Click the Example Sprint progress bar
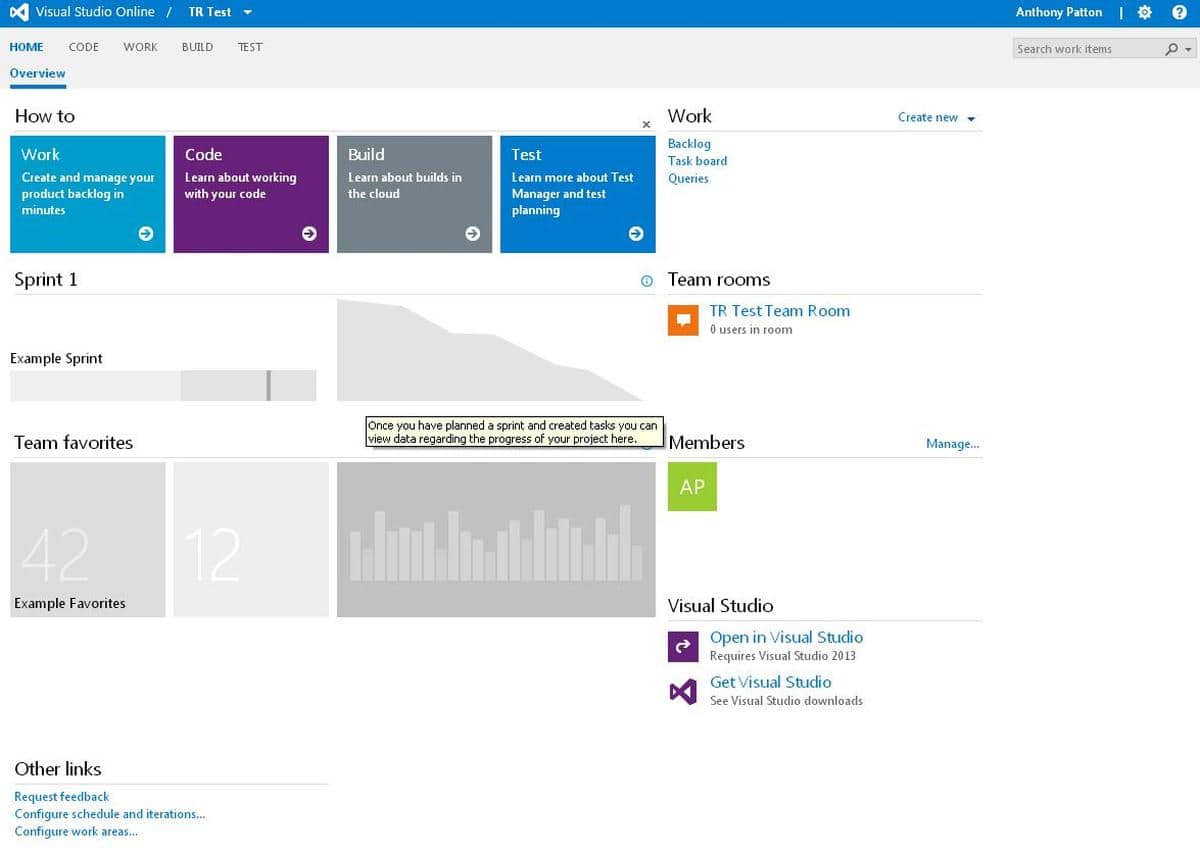Image resolution: width=1200 pixels, height=857 pixels. (x=163, y=385)
